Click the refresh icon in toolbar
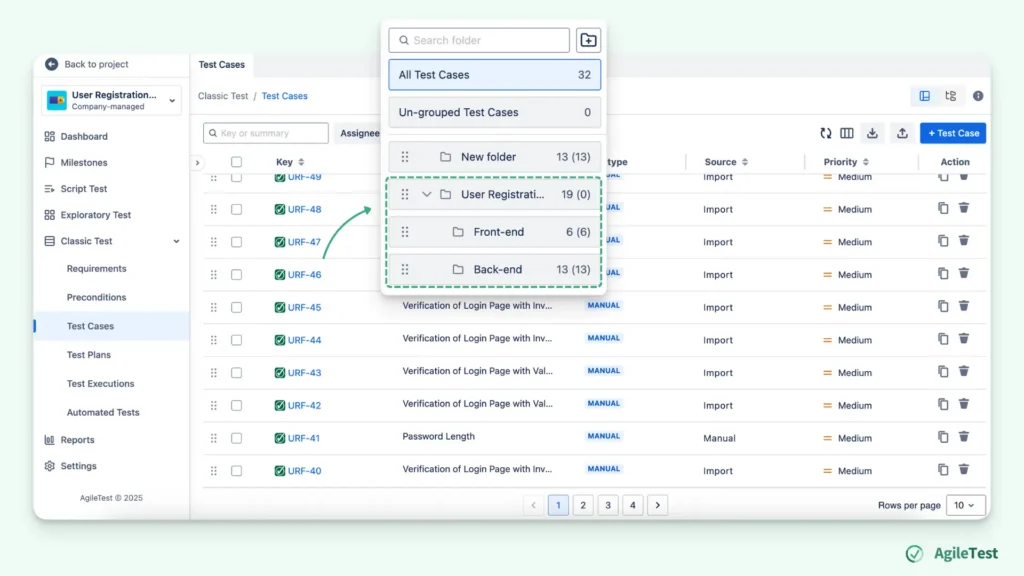 point(825,133)
